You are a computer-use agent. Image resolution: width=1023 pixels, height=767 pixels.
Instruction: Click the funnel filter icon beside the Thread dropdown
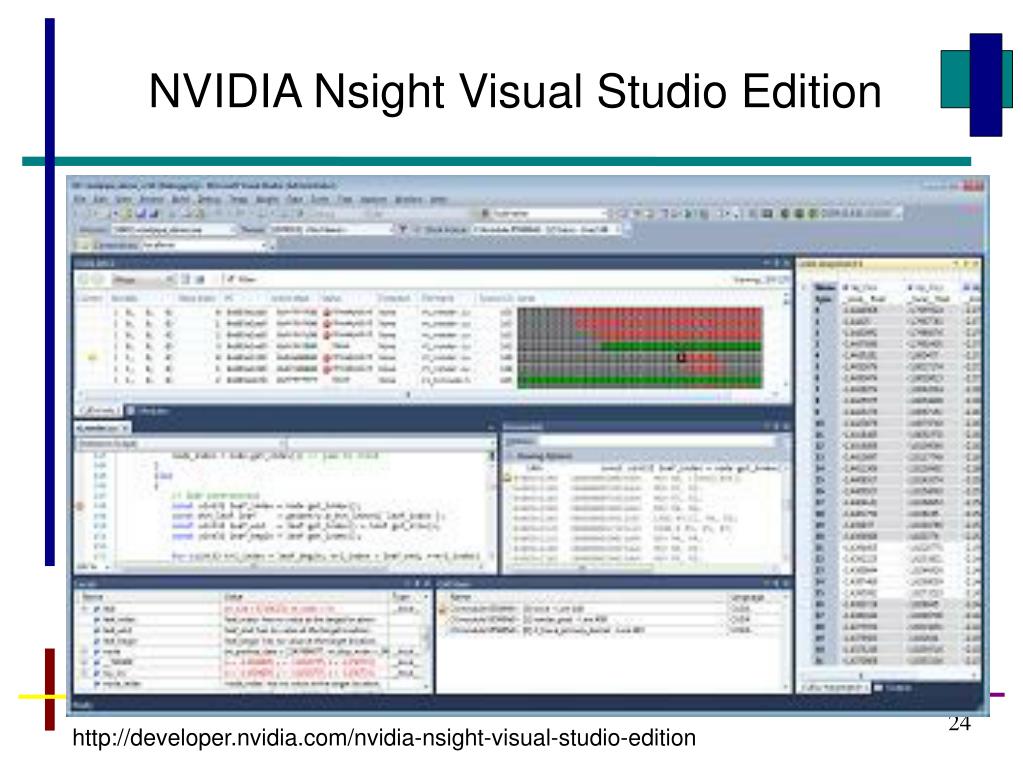pos(403,230)
